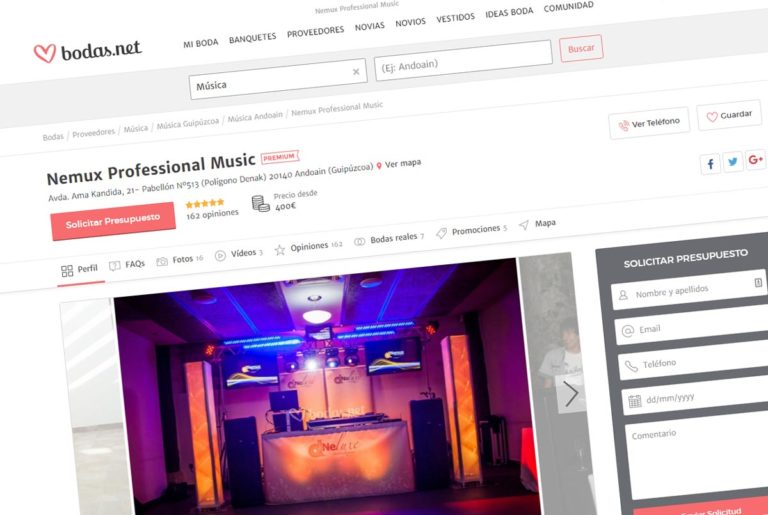The width and height of the screenshot is (768, 515).
Task: Click the Twitter share icon
Action: [x=733, y=162]
